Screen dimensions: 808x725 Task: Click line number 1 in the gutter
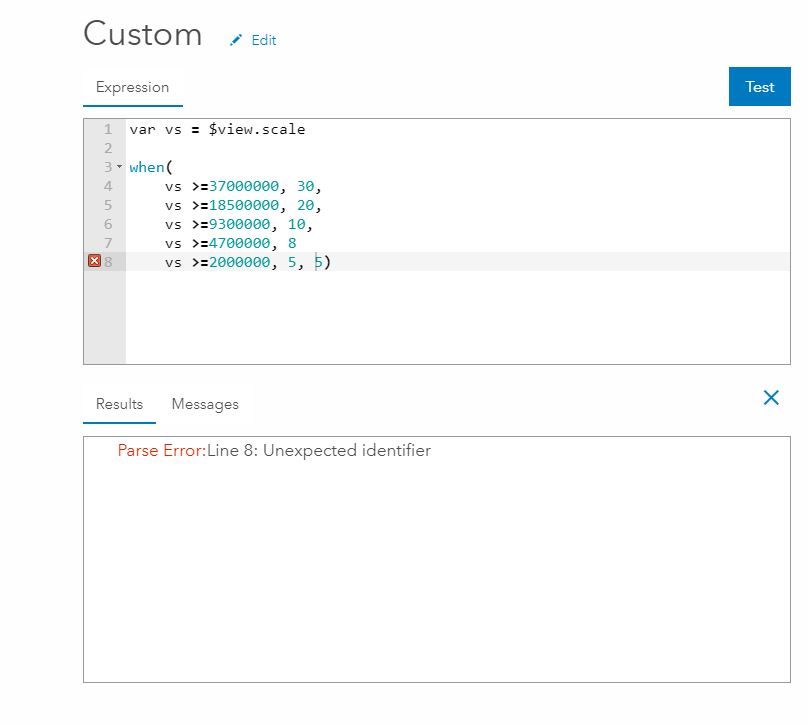point(108,129)
